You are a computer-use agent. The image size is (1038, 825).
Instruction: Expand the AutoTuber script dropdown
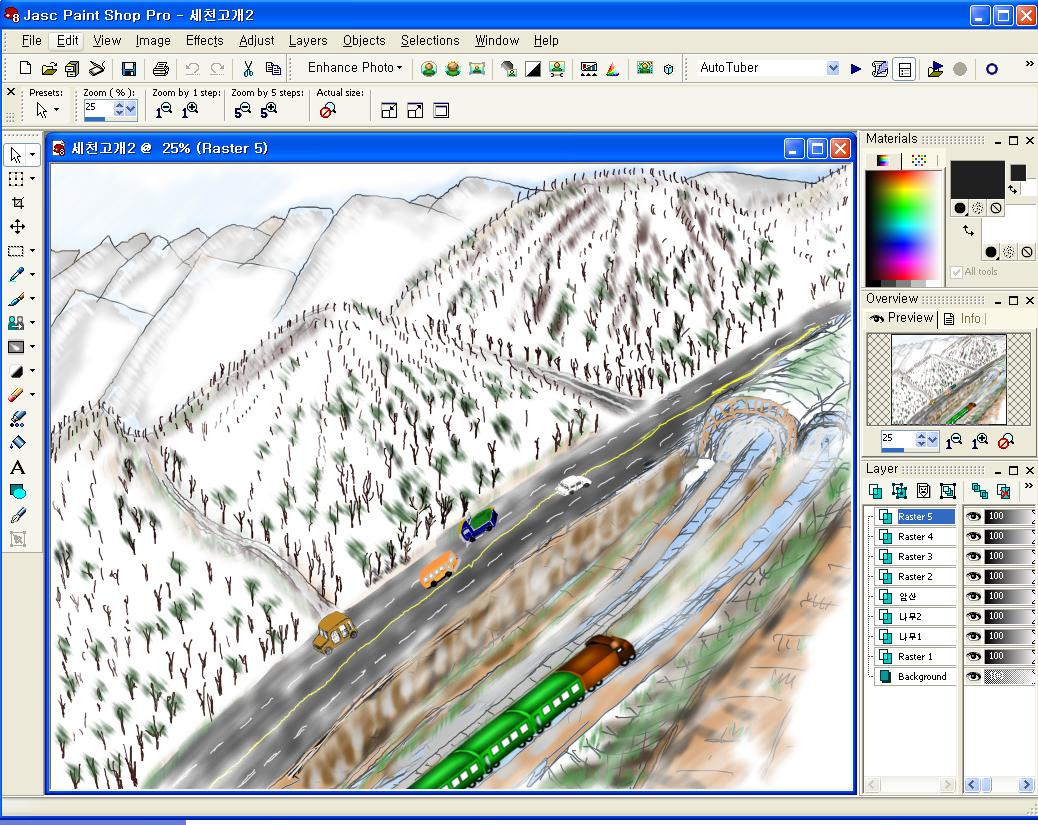coord(832,68)
